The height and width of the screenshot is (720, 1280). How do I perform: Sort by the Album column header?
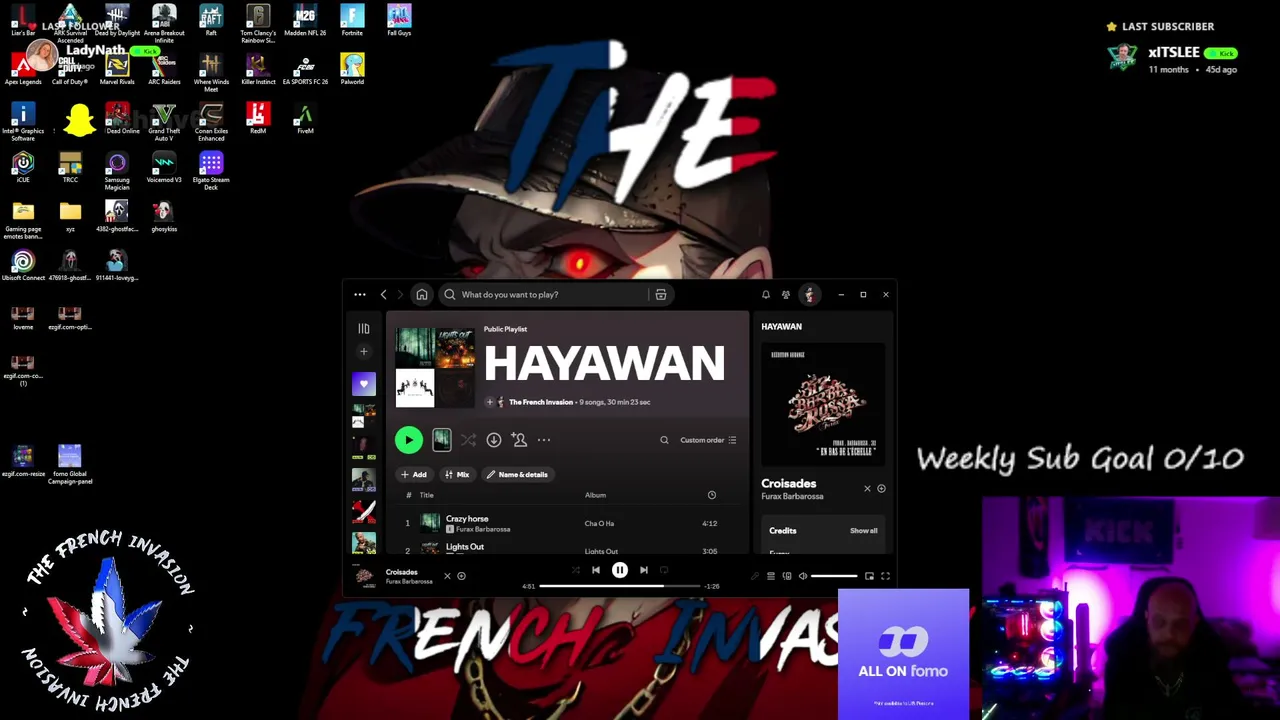(595, 495)
